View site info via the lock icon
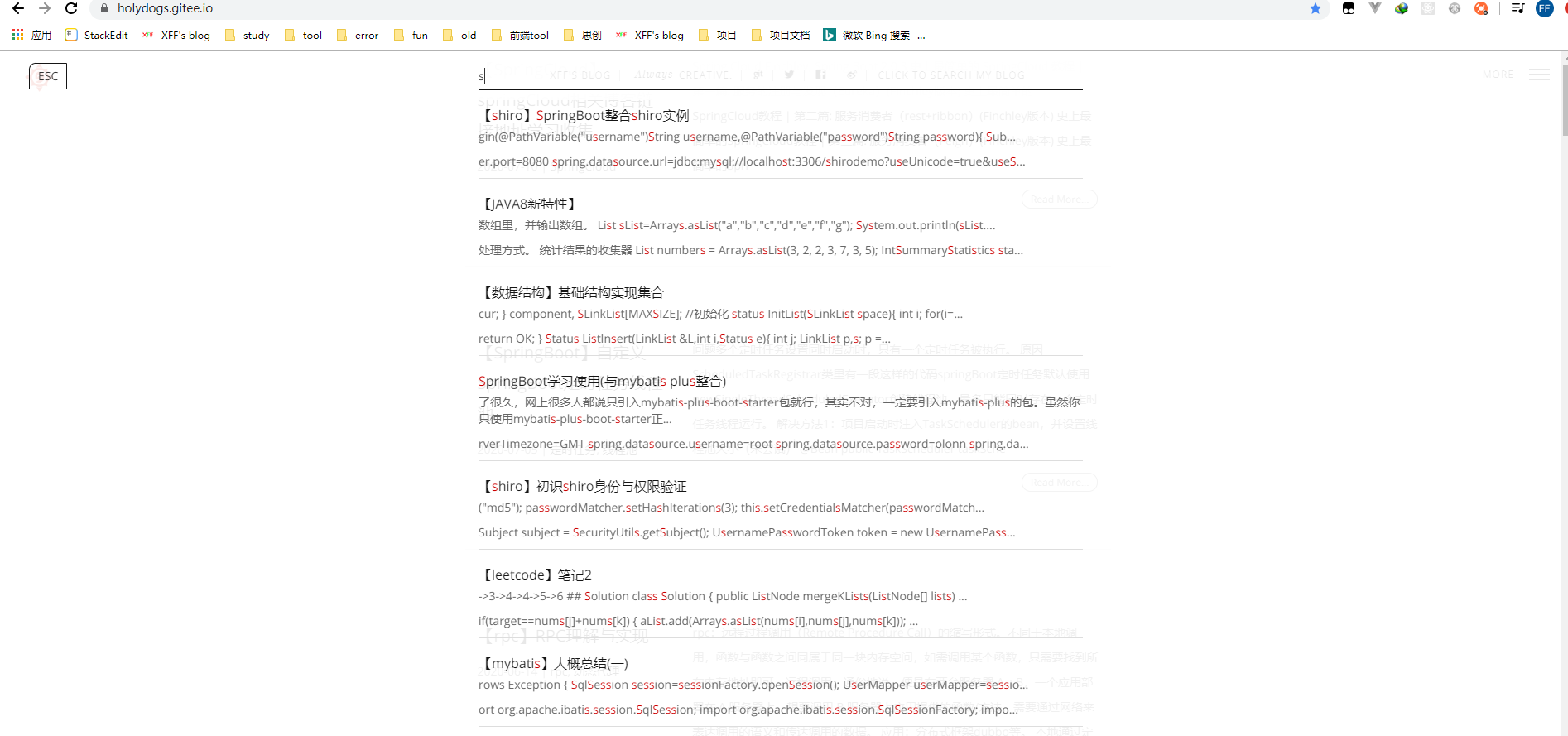This screenshot has width=1568, height=736. click(x=104, y=8)
